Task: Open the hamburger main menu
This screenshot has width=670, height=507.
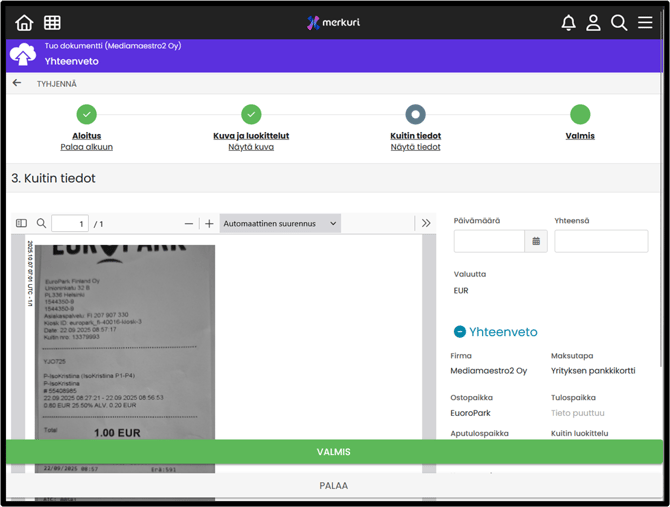Action: (645, 22)
